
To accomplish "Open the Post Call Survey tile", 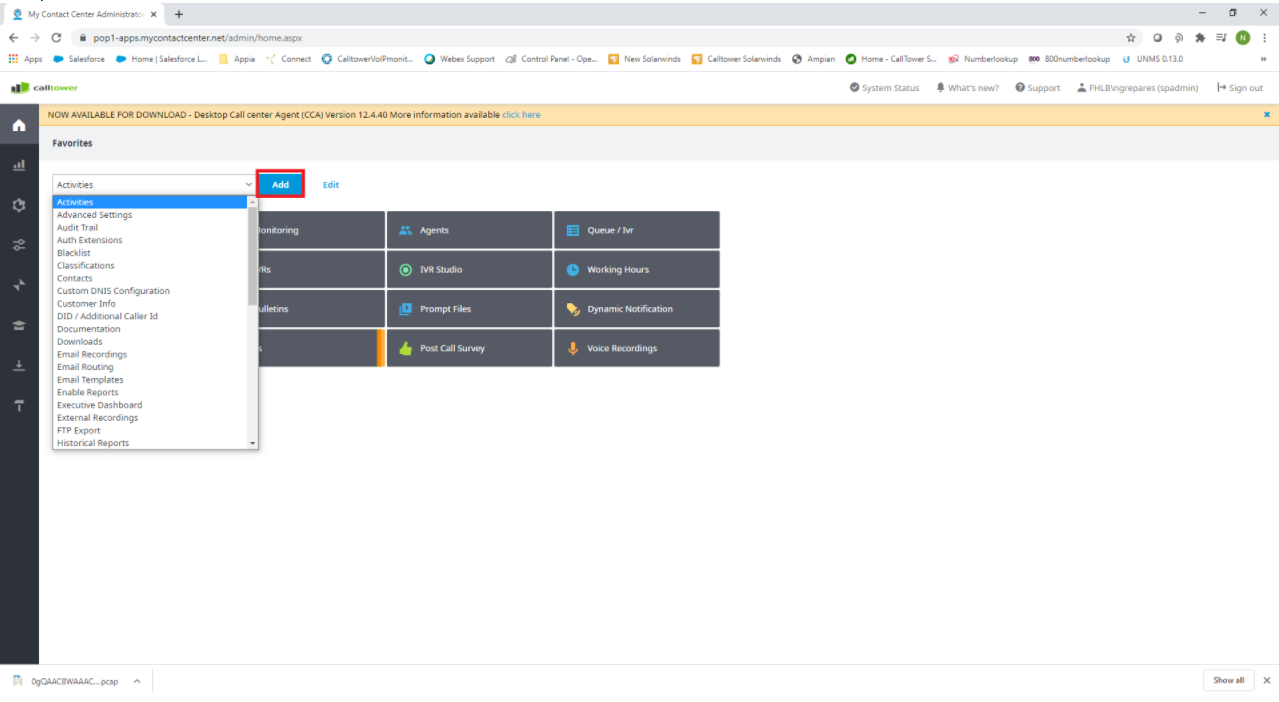I will click(469, 349).
